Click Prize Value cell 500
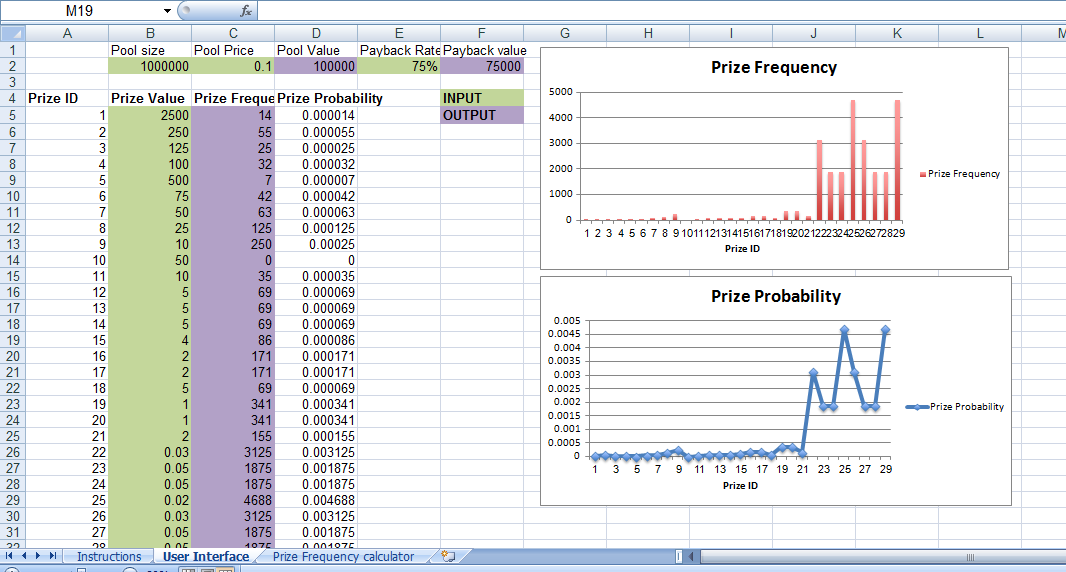Screen dimensions: 1066x572 pyautogui.click(x=150, y=180)
